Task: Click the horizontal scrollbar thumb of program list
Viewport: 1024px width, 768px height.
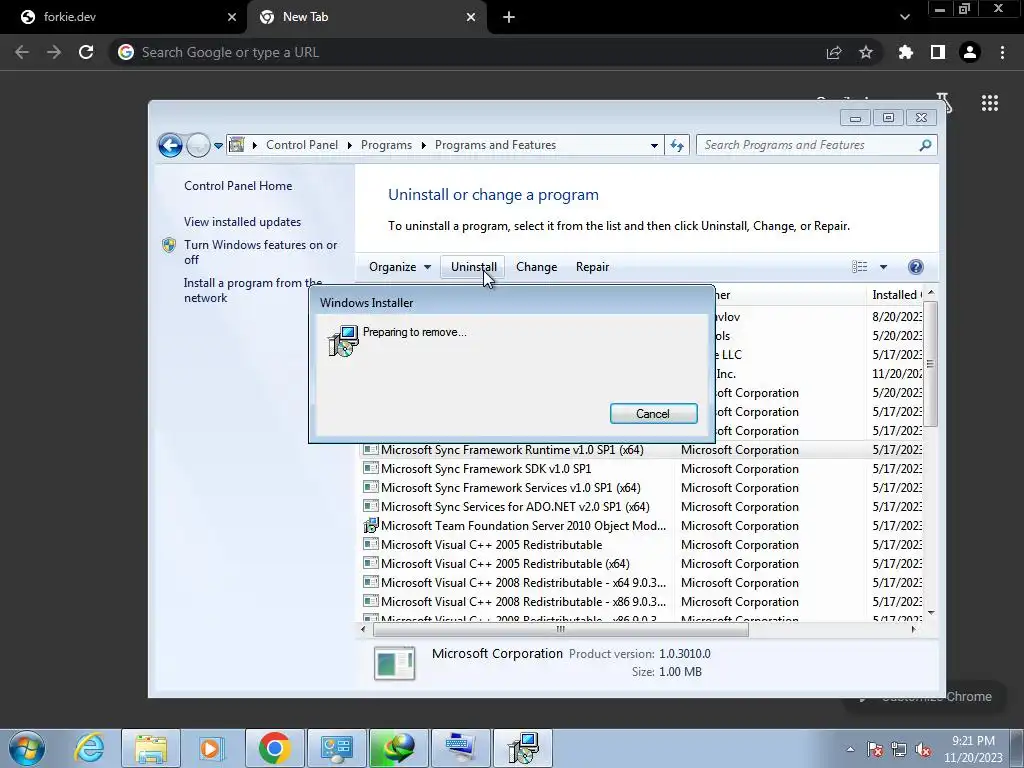Action: (560, 630)
